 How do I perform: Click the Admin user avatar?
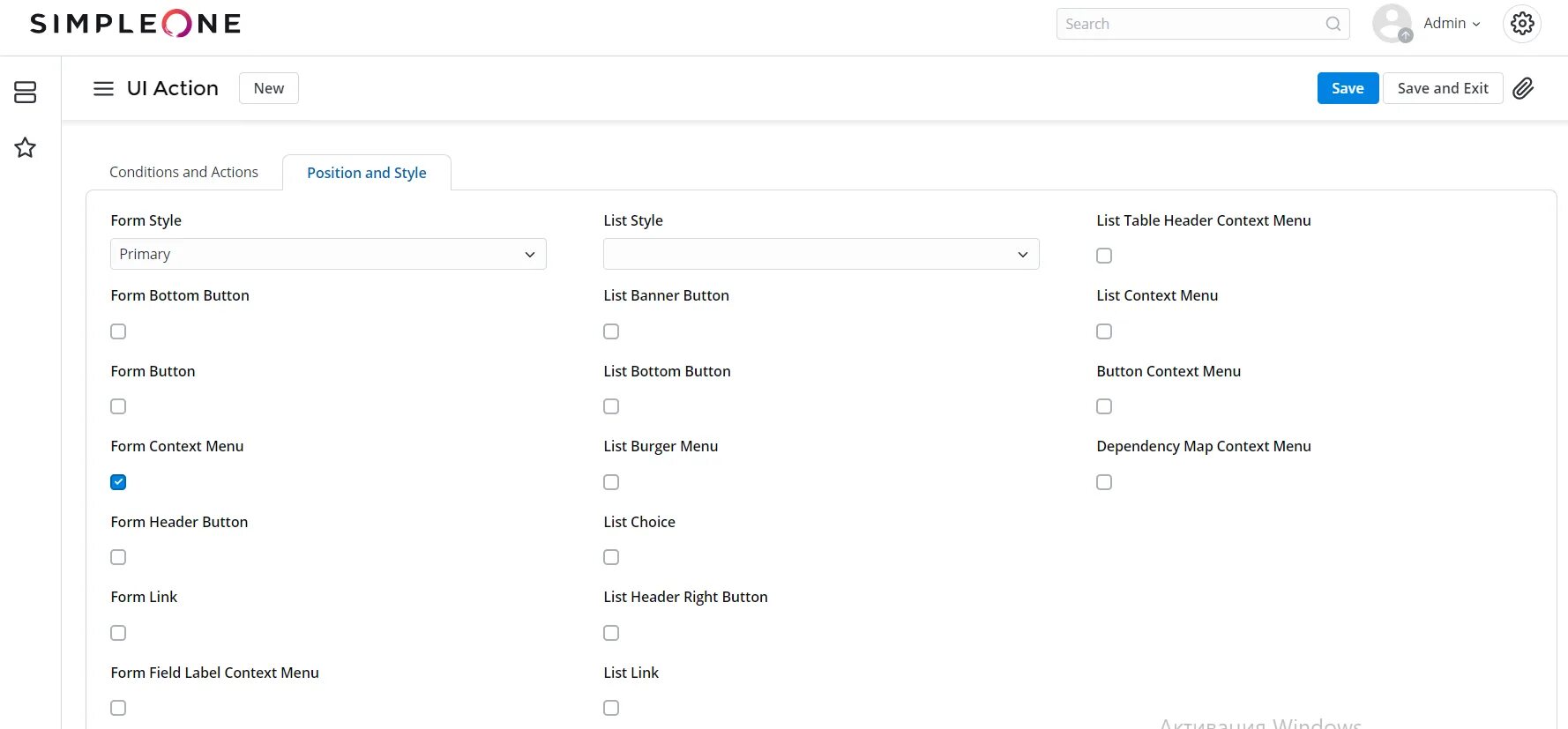(1392, 24)
